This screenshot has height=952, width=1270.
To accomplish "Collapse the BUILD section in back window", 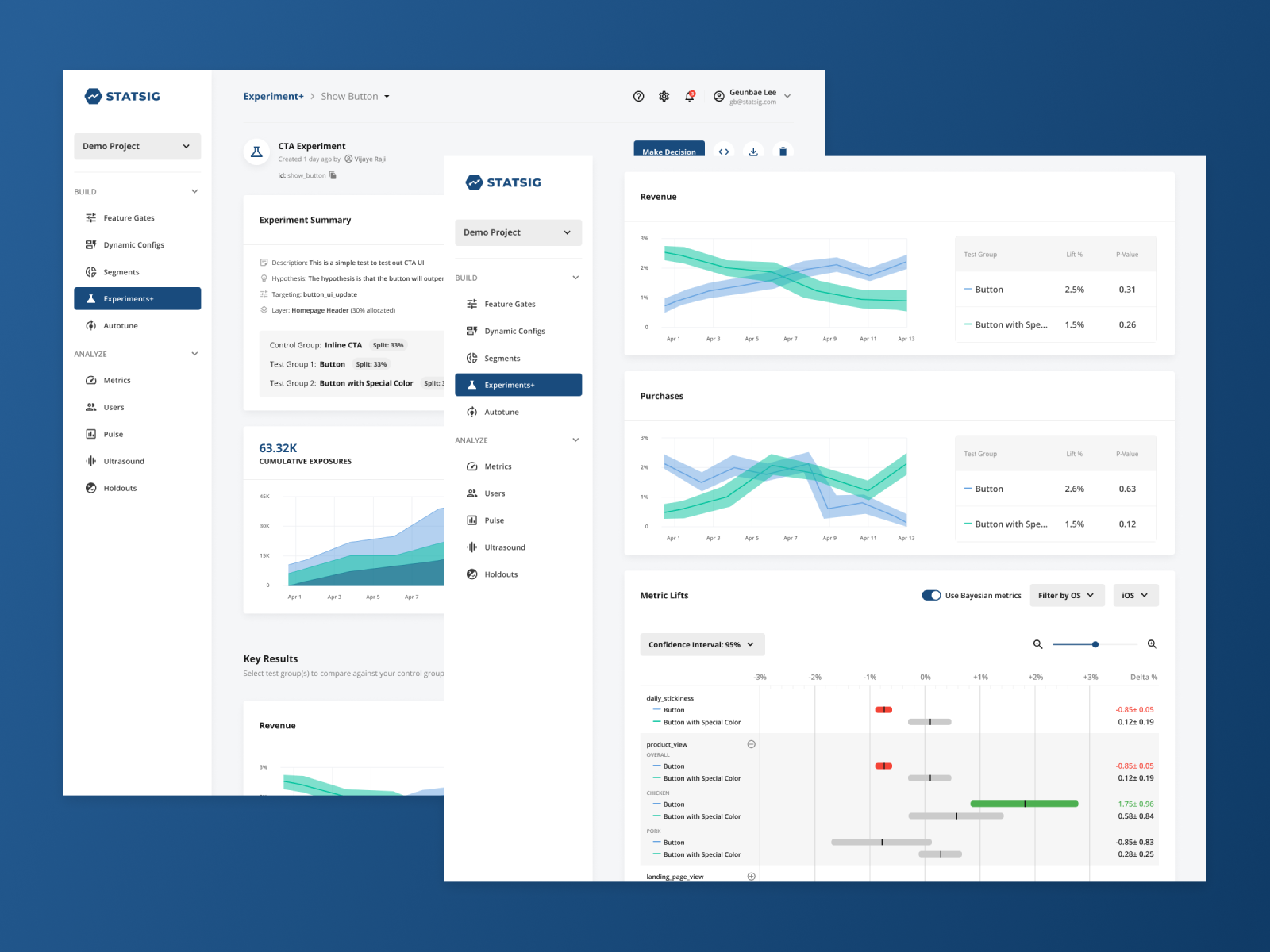I will (x=194, y=191).
